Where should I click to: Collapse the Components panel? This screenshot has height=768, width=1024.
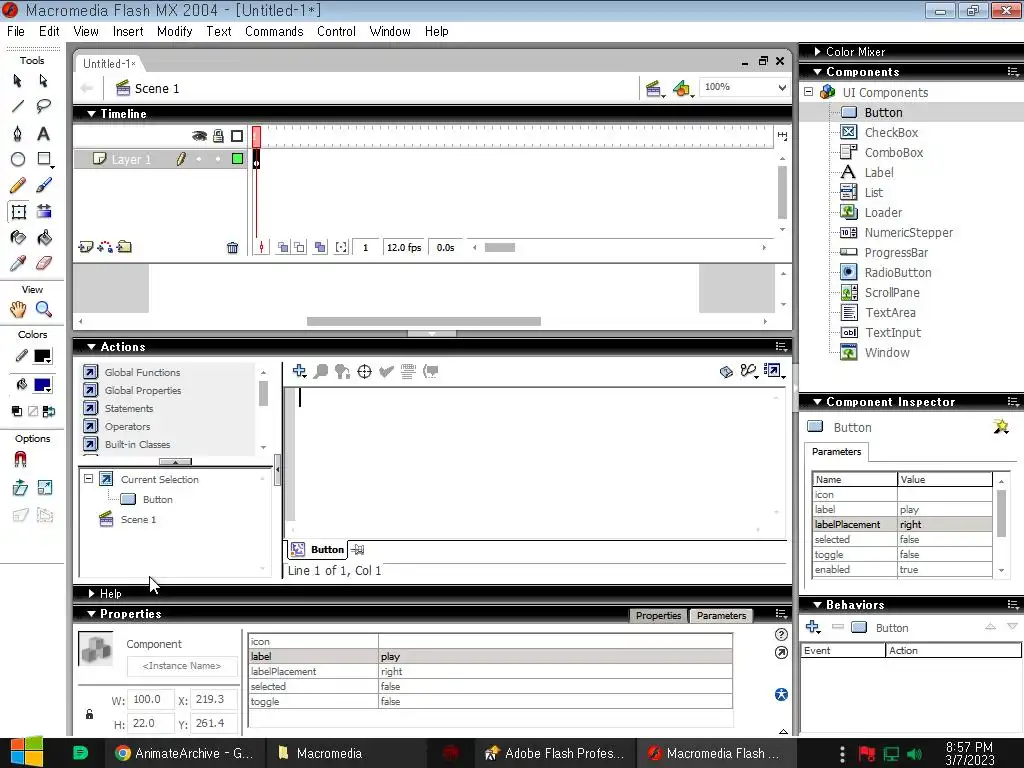point(817,72)
